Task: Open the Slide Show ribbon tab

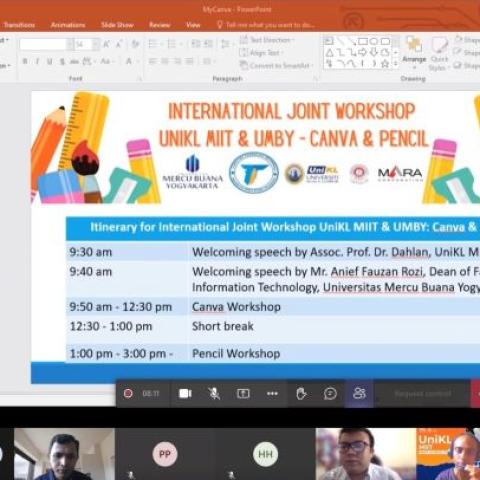Action: click(117, 25)
